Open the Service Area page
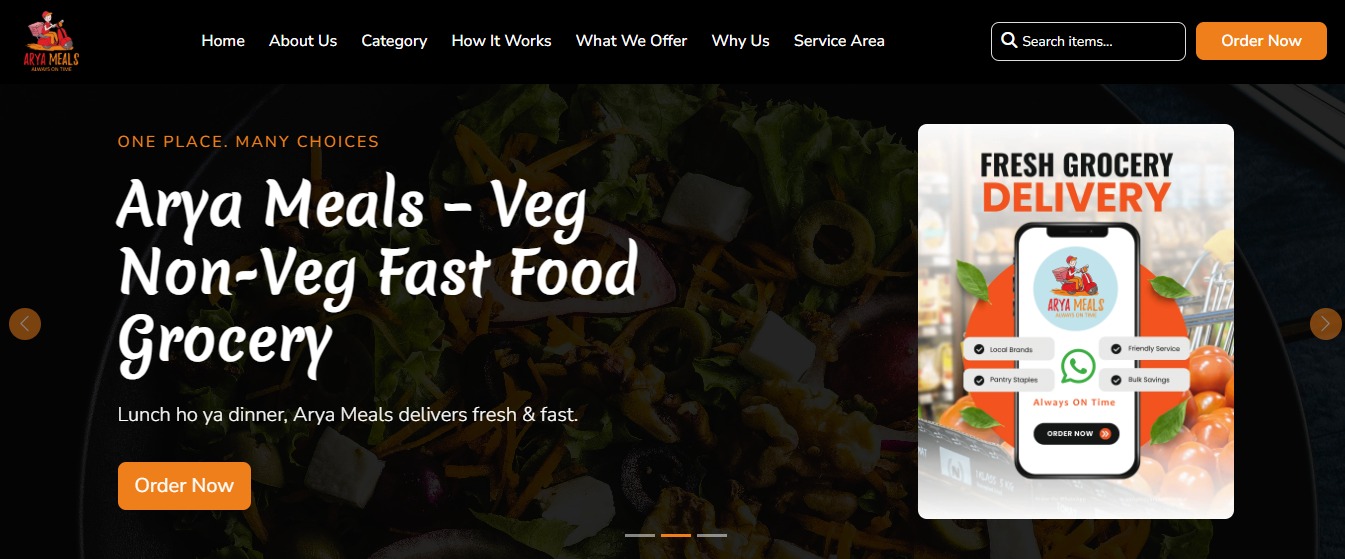 [839, 41]
